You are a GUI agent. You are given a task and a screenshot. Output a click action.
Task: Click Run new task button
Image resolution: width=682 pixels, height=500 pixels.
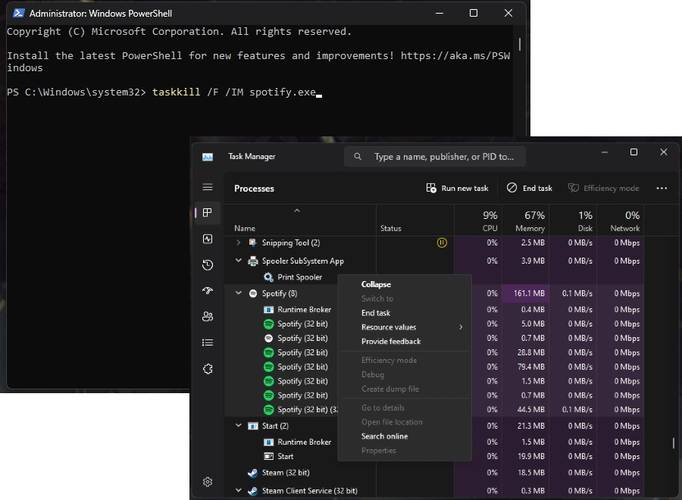(457, 188)
